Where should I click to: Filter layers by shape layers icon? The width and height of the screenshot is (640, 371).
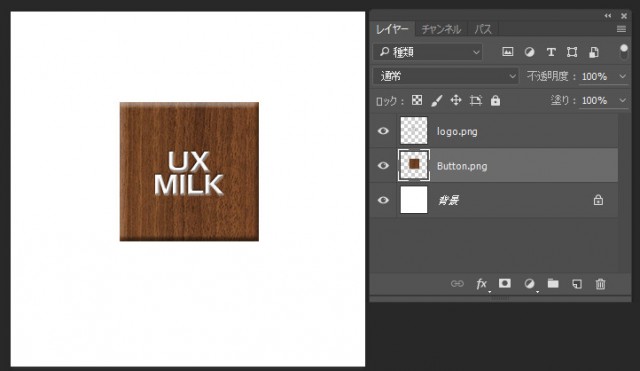(572, 52)
